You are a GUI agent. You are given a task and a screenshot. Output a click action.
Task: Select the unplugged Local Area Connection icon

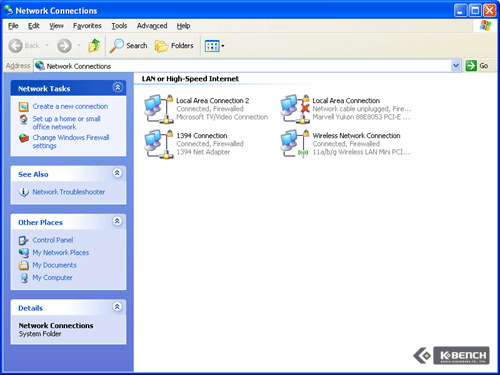(295, 109)
